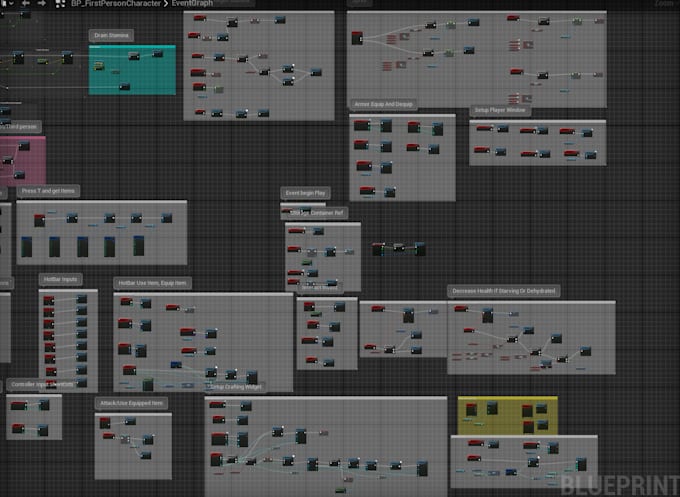Open the BP_FirstPersonCharacter breadcrumb
680x497 pixels.
click(x=115, y=3)
